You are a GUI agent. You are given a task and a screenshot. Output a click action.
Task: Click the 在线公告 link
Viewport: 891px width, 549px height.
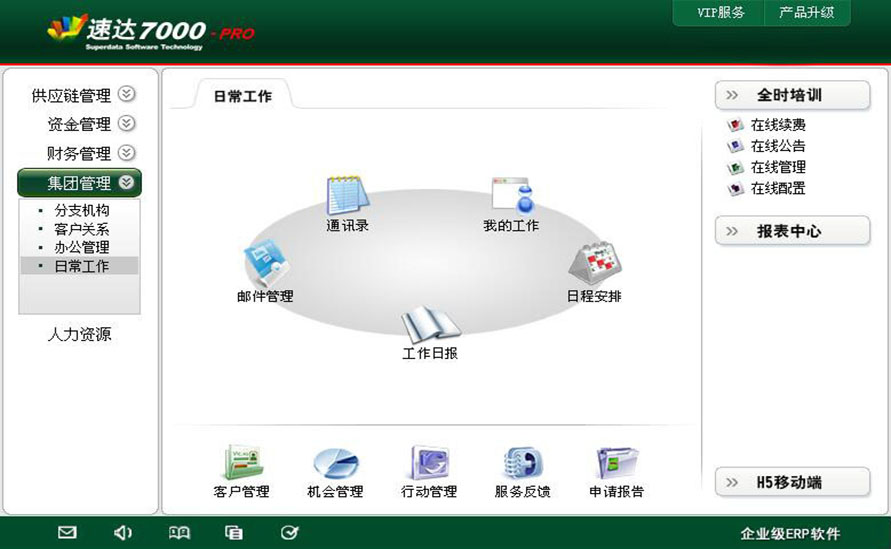coord(778,146)
